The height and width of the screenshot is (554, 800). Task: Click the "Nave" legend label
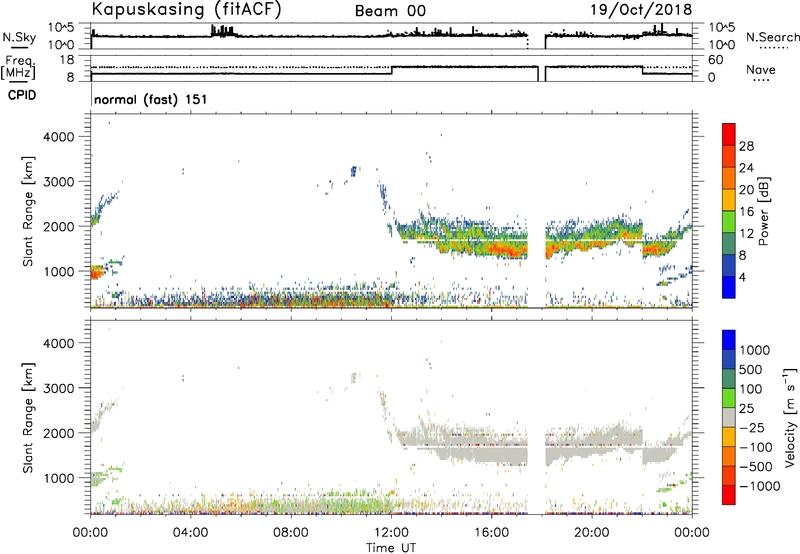pyautogui.click(x=760, y=69)
